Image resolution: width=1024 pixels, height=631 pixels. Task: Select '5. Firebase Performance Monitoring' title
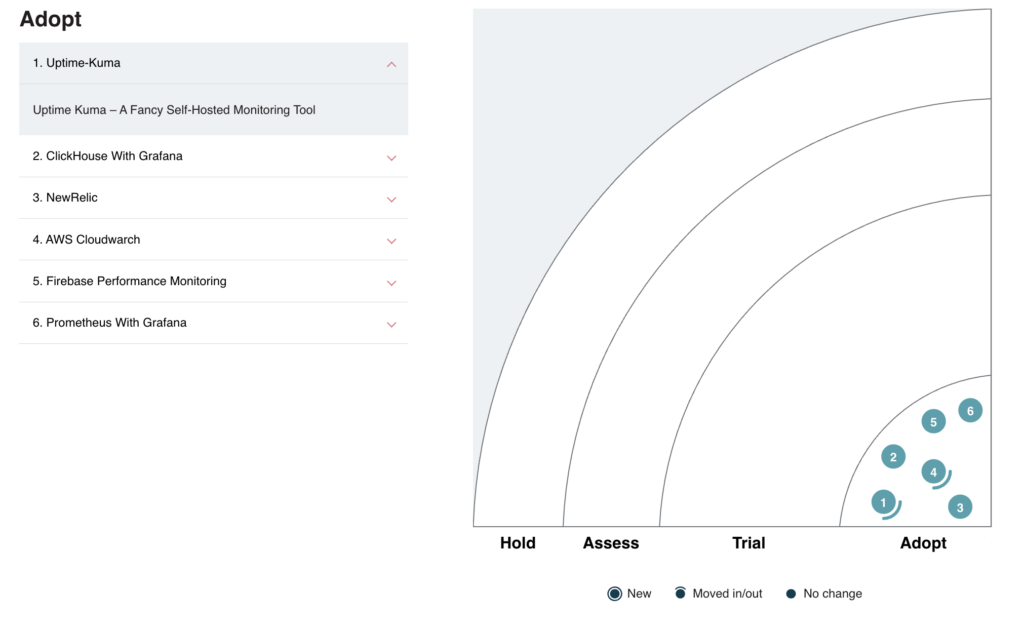[129, 281]
